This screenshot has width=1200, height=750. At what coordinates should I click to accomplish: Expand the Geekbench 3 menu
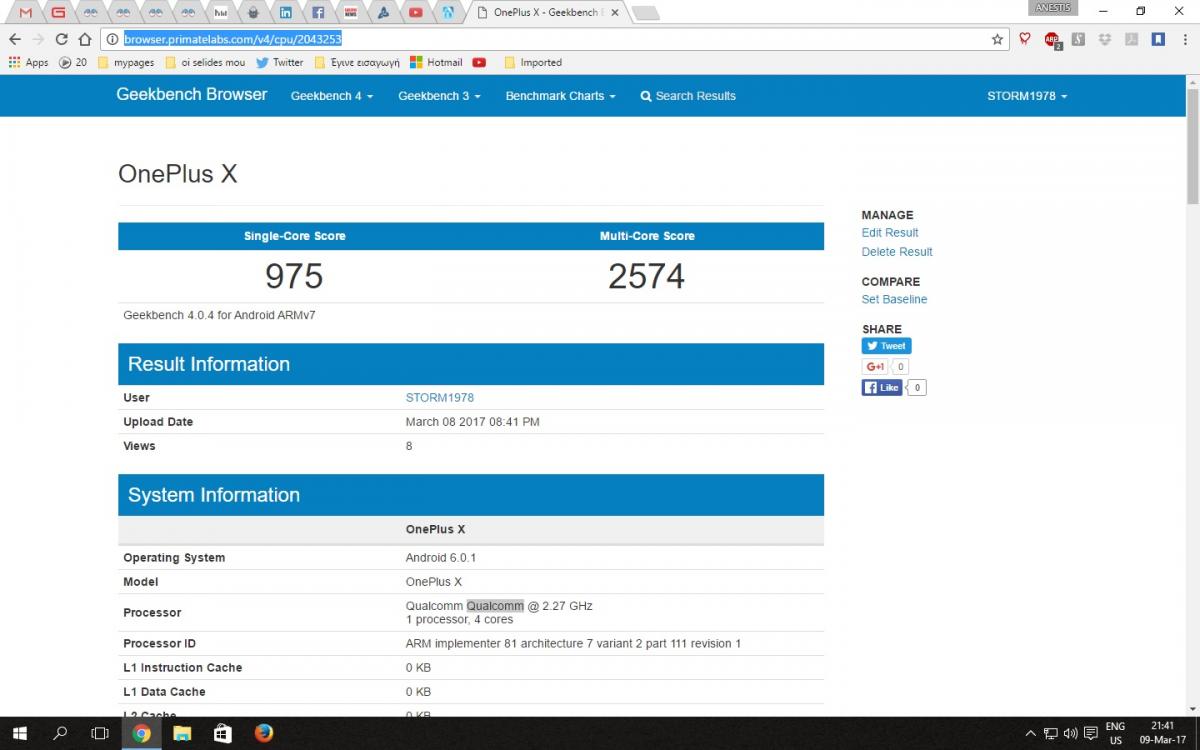439,96
